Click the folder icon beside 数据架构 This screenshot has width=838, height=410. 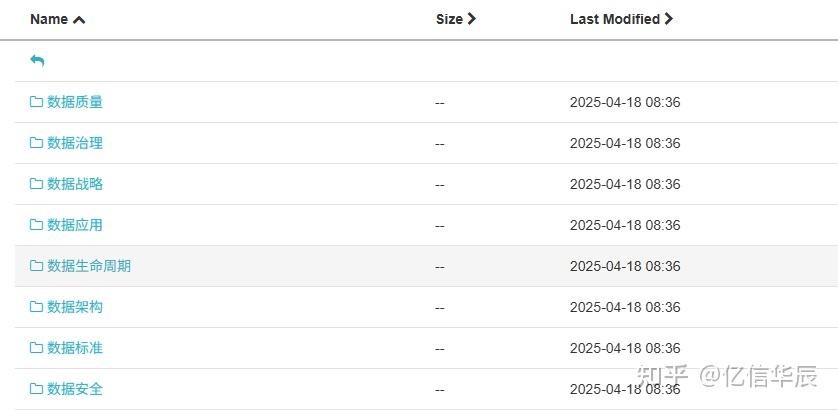pos(36,307)
